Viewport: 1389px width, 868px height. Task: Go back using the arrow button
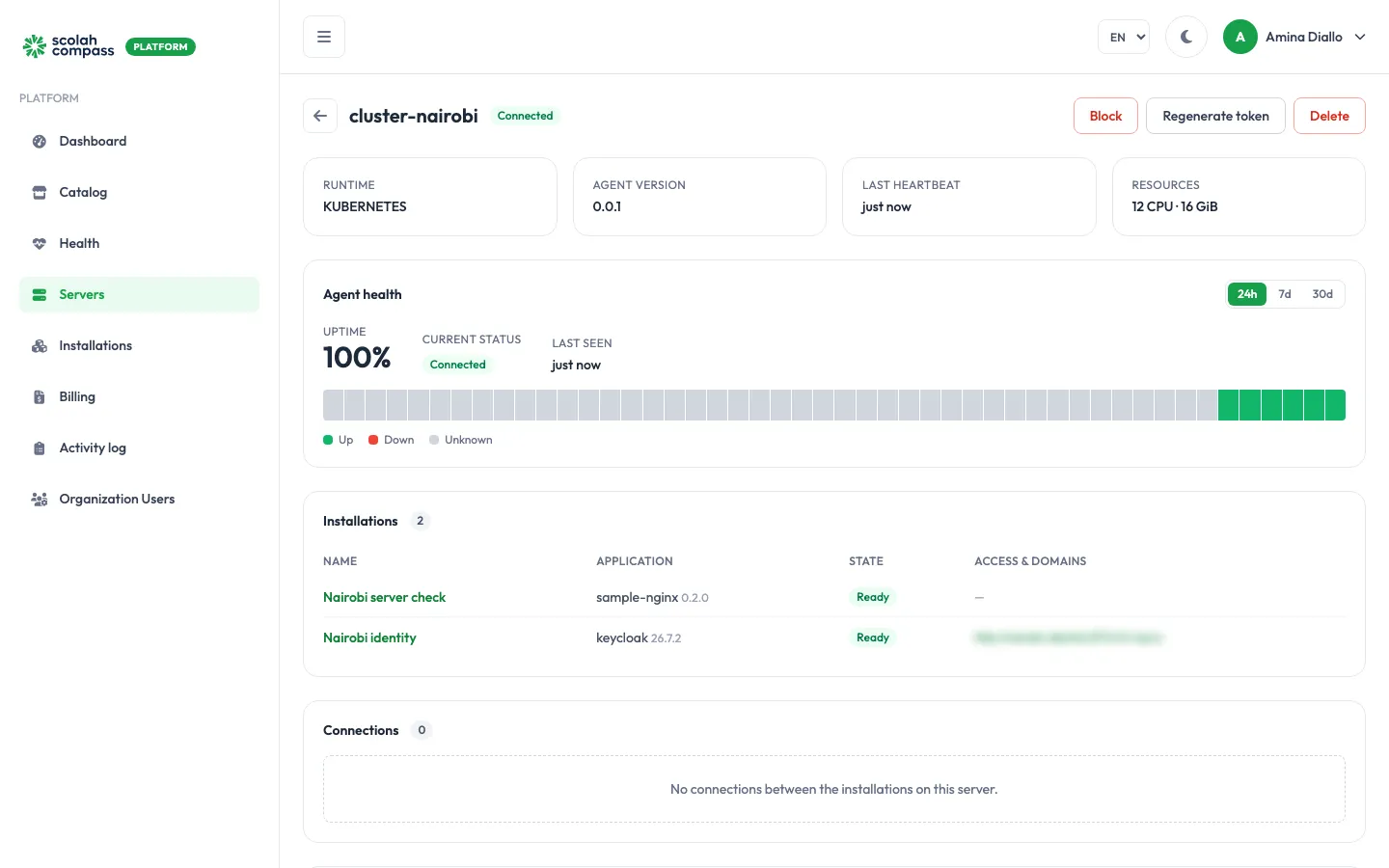[320, 116]
